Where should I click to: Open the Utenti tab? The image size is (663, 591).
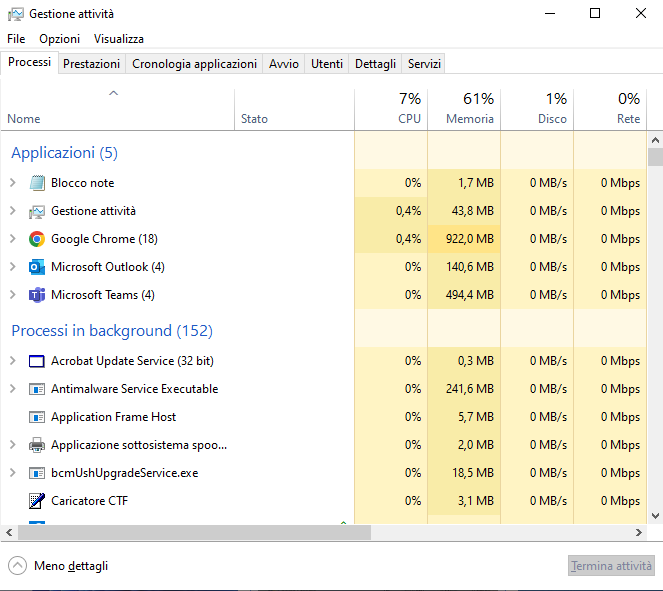tap(327, 64)
